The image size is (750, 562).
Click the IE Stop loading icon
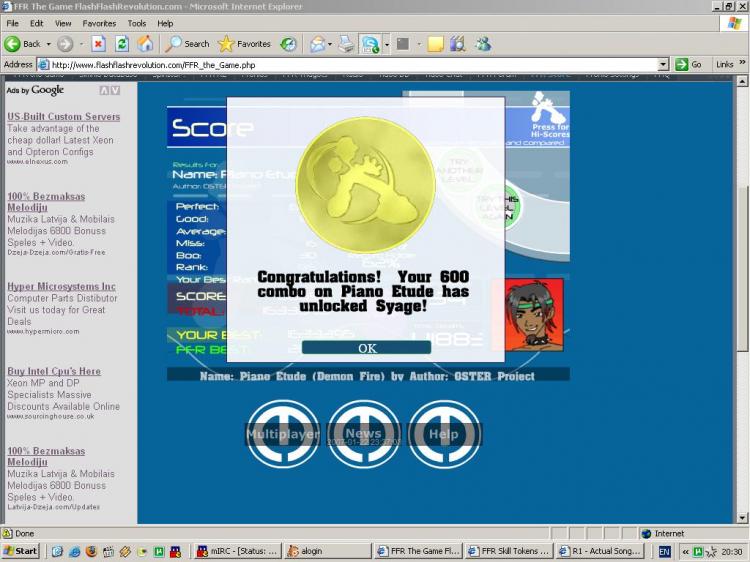click(x=98, y=44)
